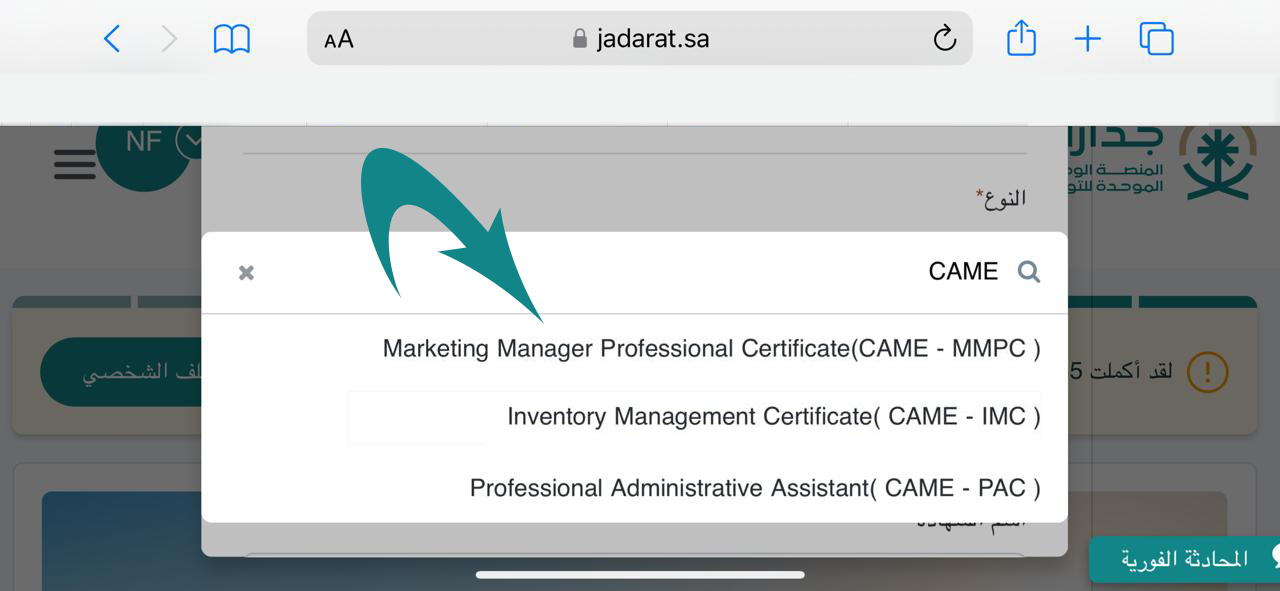
Task: Open the hamburger navigation menu
Action: coord(74,165)
